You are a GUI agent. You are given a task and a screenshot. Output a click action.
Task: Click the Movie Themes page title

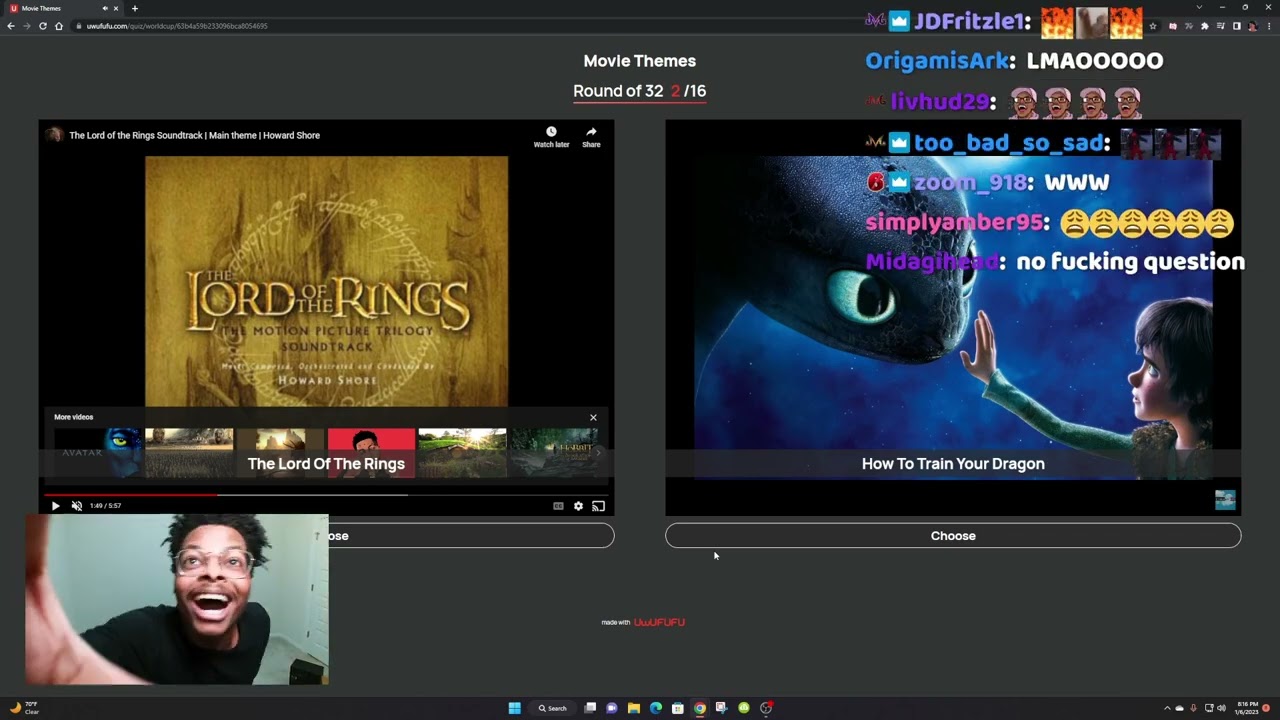[640, 61]
